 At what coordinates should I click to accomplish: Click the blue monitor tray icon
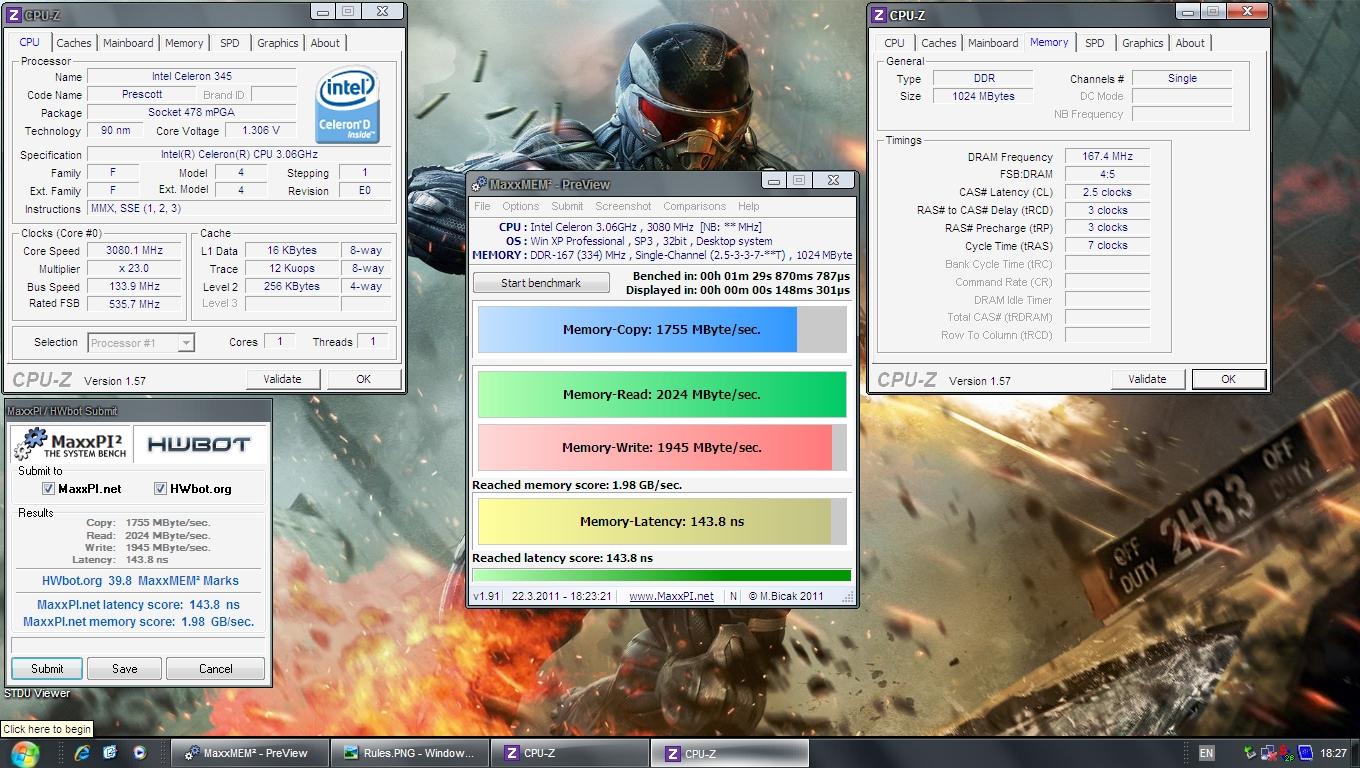1305,753
